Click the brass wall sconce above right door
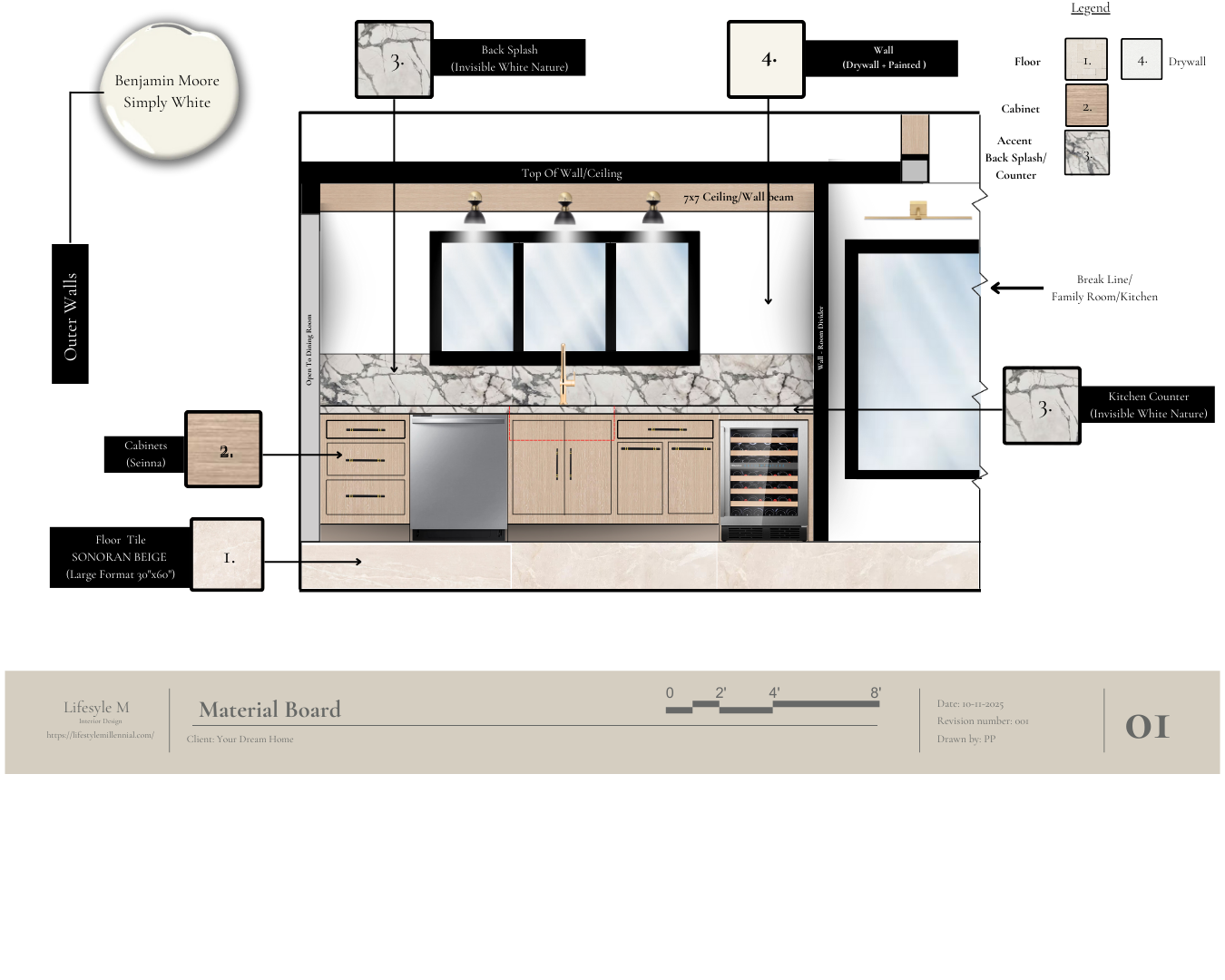The width and height of the screenshot is (1225, 980). (918, 211)
